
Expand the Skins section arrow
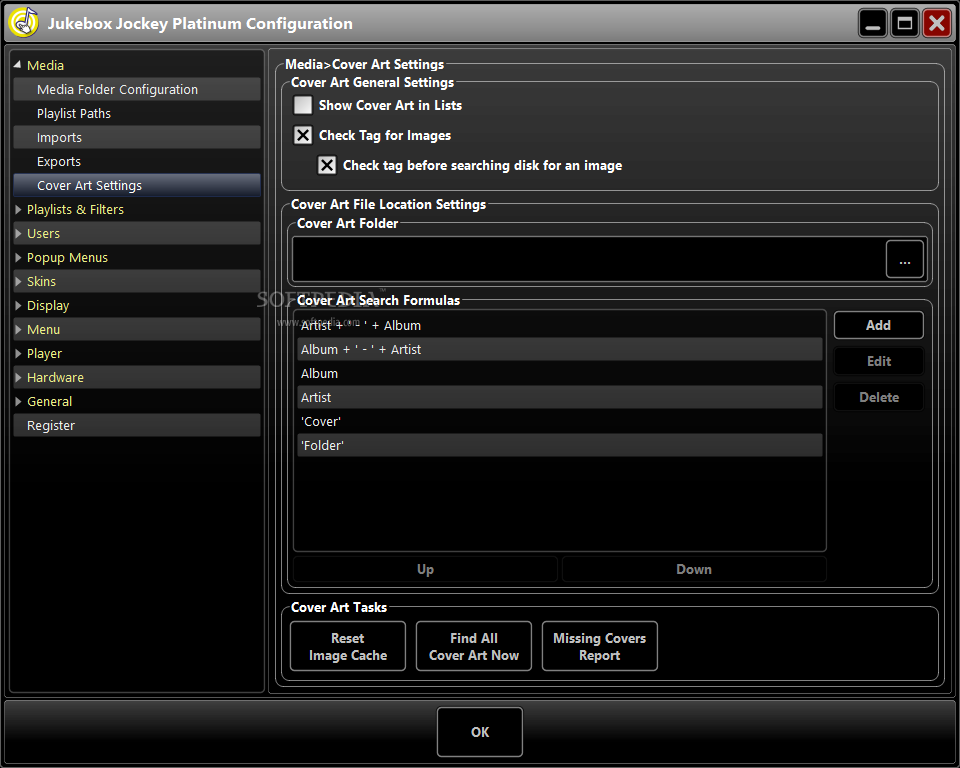tap(18, 281)
